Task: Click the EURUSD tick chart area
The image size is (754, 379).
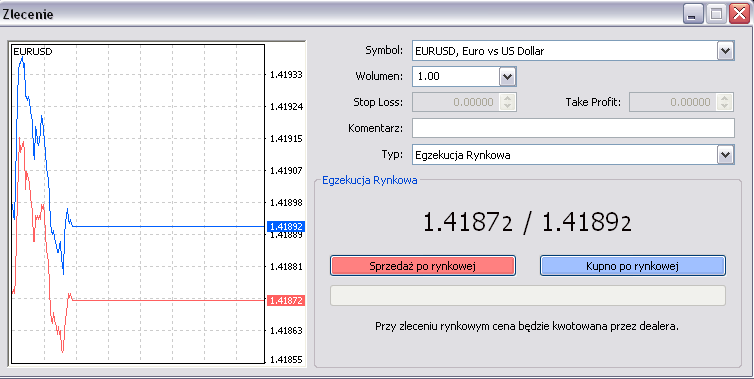Action: click(138, 204)
